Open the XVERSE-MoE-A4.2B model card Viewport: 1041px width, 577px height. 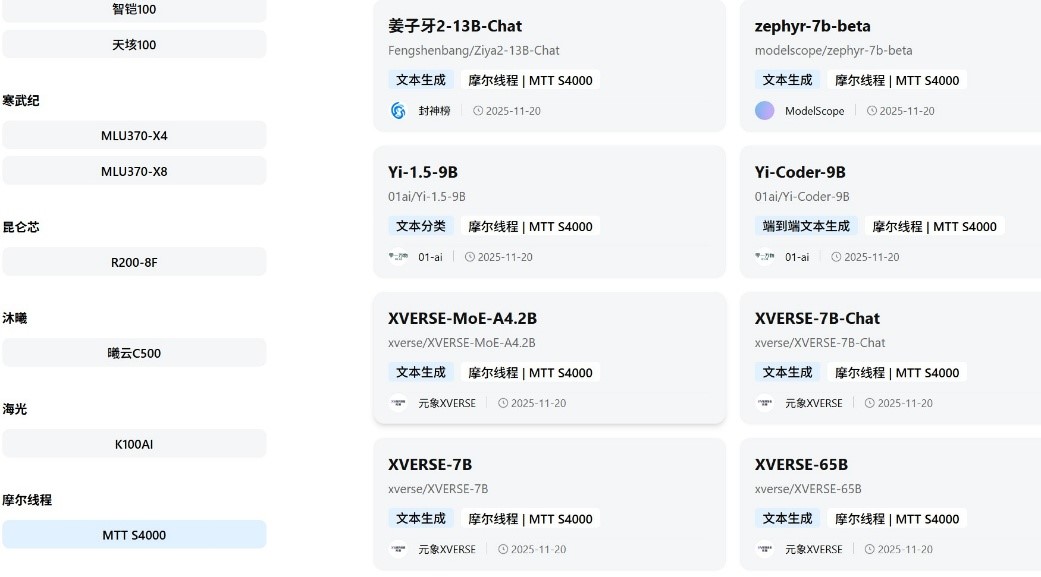click(462, 318)
